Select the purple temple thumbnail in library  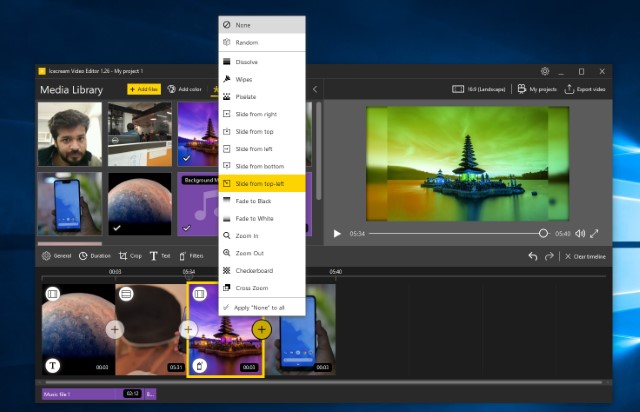(198, 134)
